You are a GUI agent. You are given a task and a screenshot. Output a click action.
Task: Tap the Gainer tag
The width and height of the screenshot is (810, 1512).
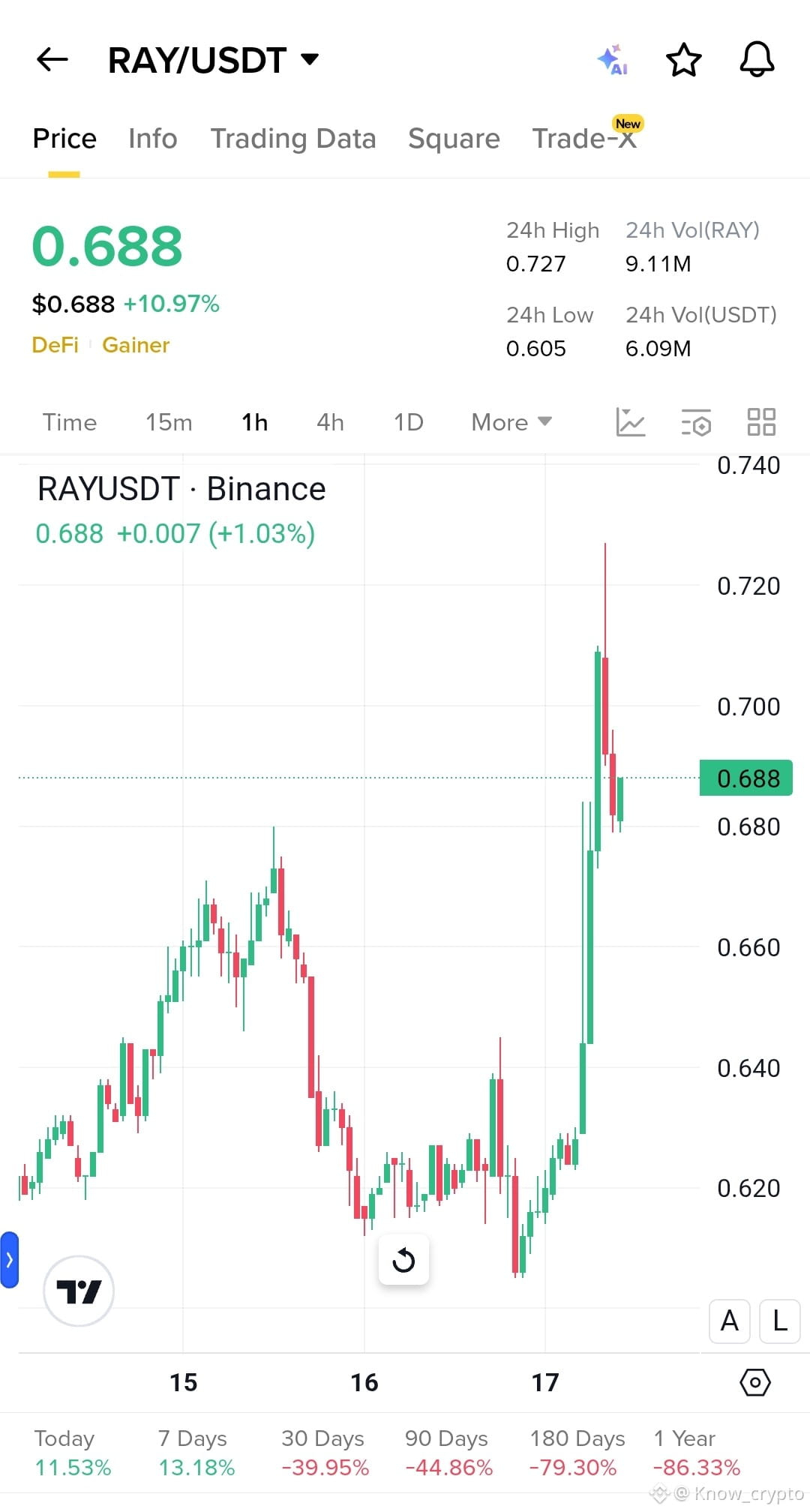136,345
